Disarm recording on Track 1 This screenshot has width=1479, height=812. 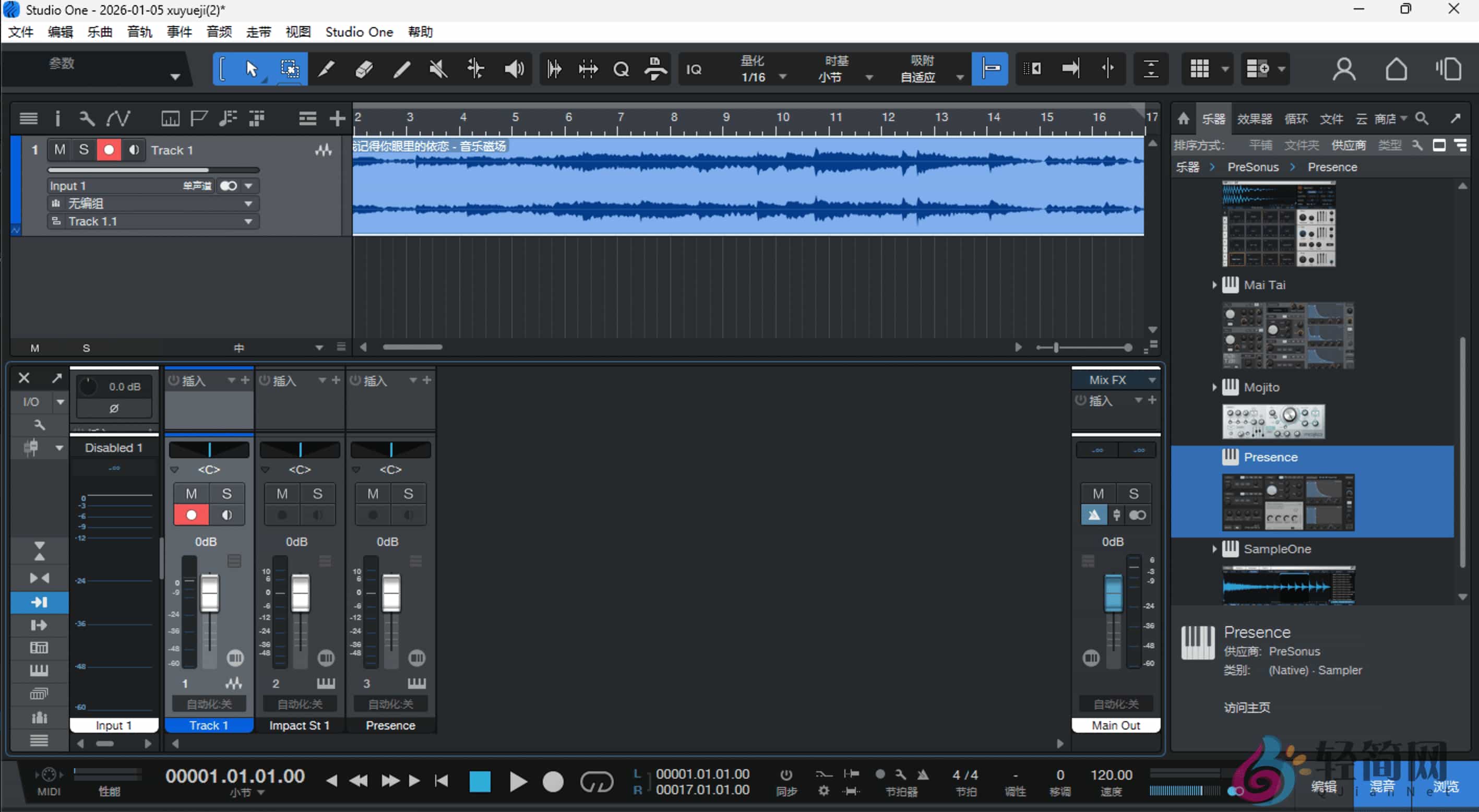point(109,149)
